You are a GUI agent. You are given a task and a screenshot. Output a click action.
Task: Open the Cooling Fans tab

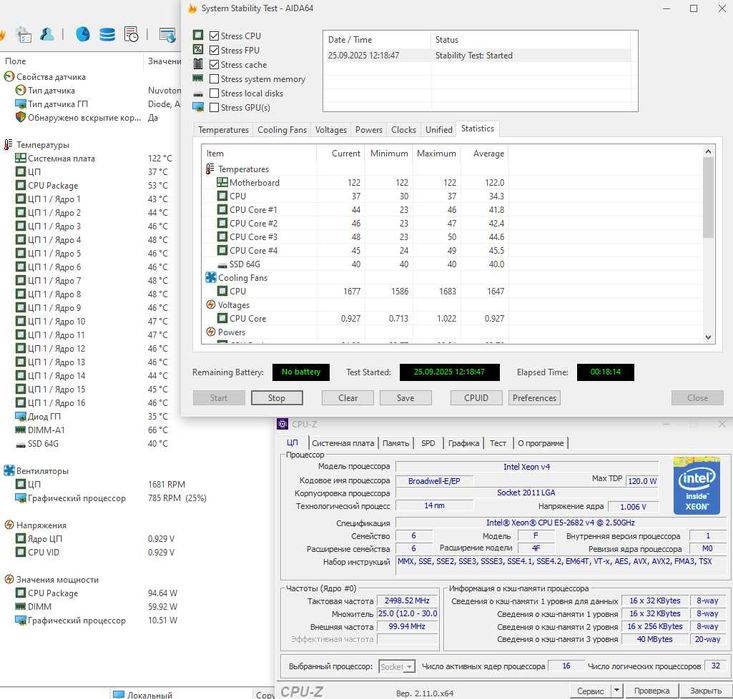(282, 130)
